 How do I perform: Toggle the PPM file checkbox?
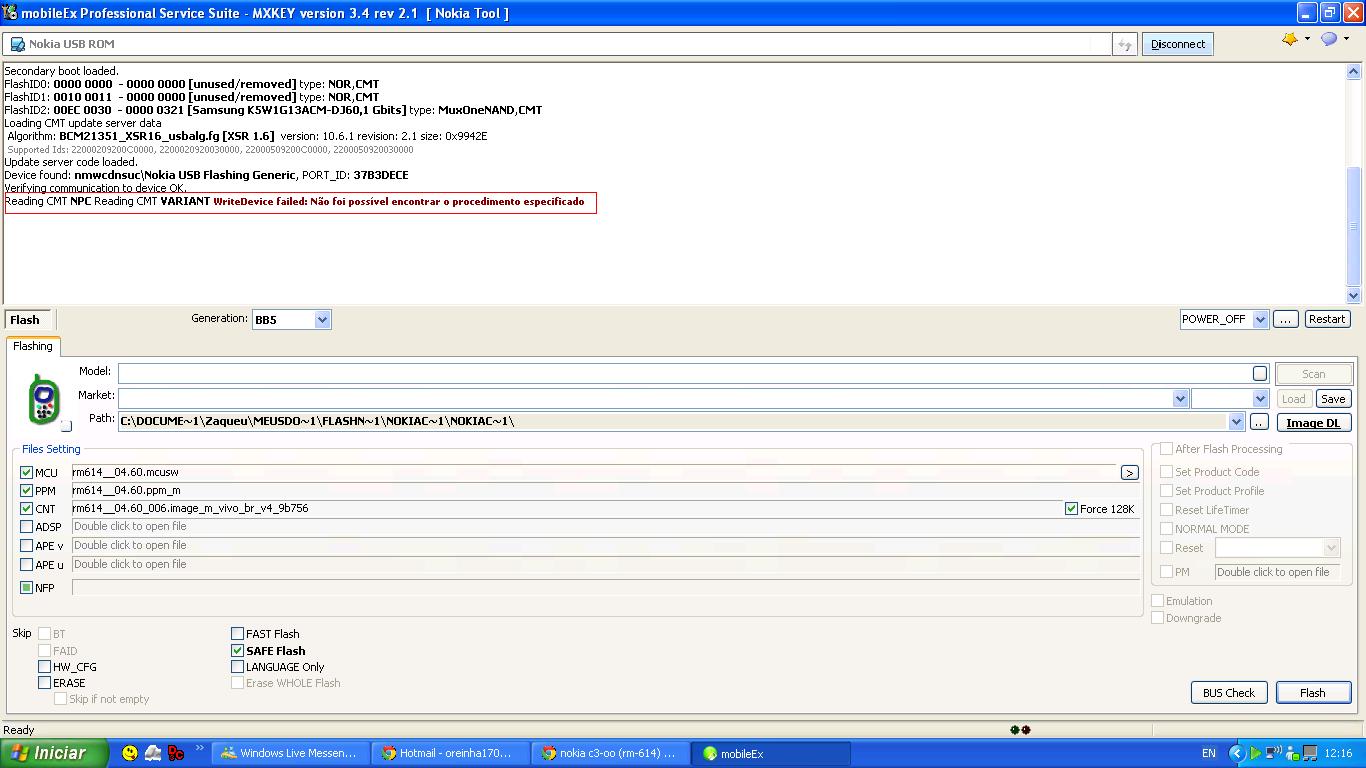[27, 491]
